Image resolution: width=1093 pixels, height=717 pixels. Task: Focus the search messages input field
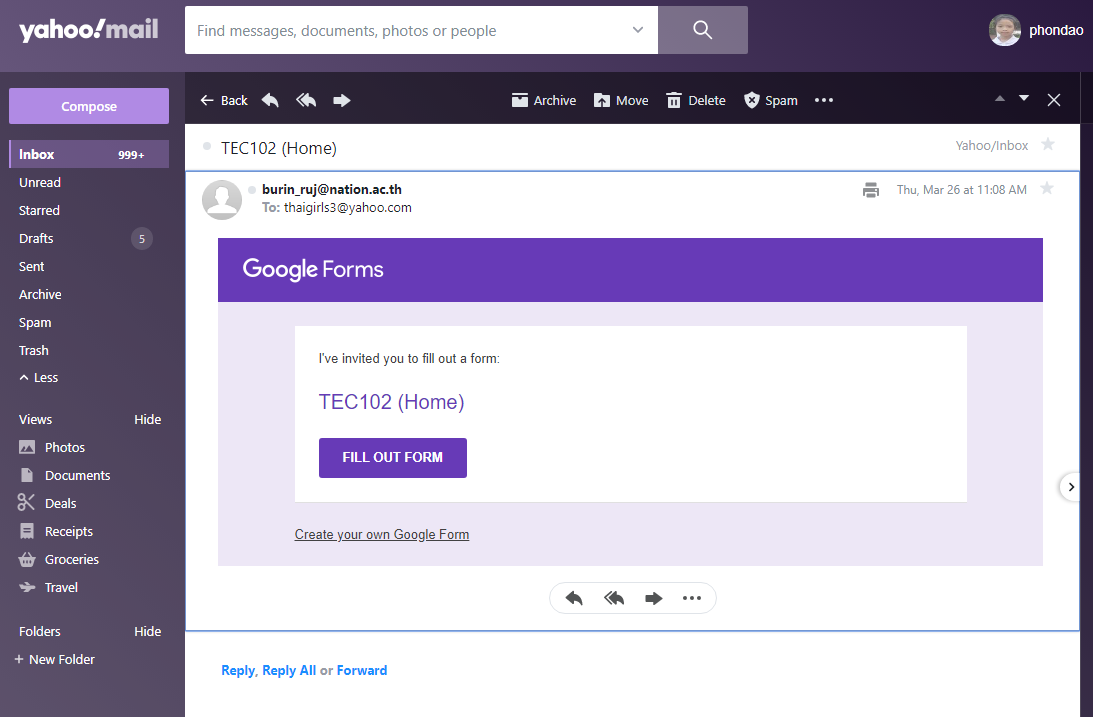[410, 31]
